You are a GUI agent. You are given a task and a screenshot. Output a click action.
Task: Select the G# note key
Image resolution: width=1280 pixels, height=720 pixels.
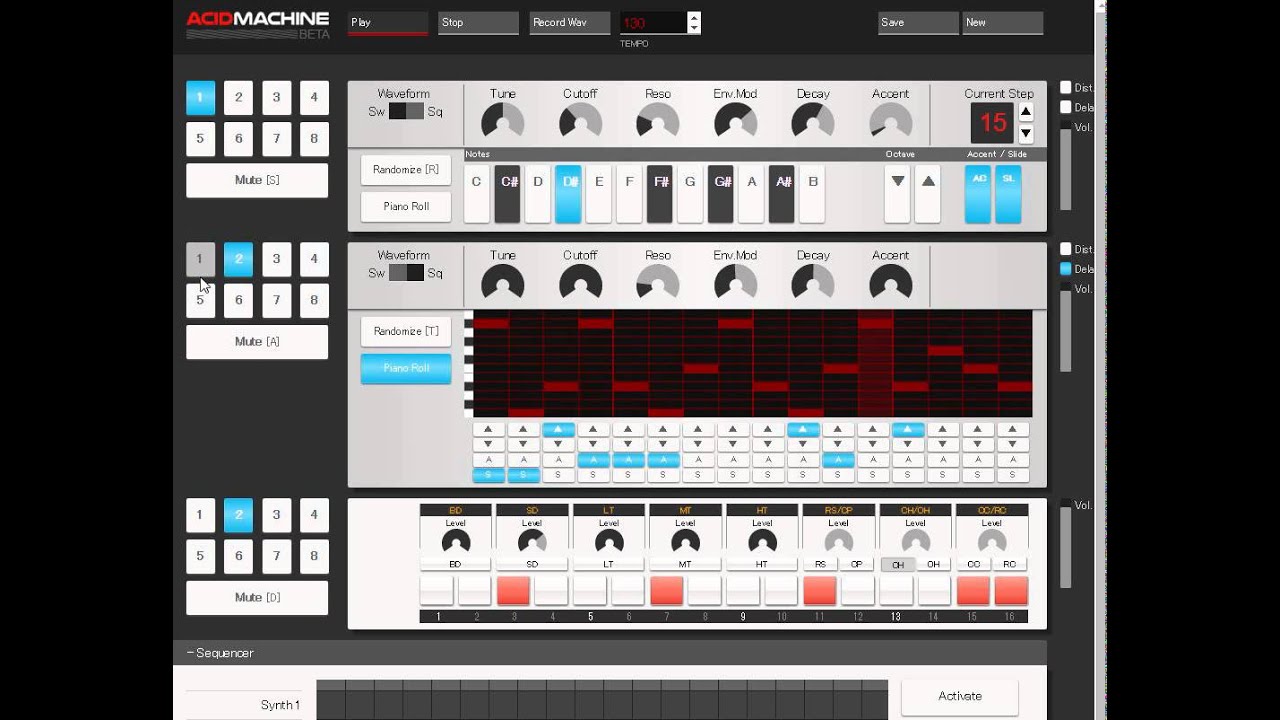tap(721, 193)
